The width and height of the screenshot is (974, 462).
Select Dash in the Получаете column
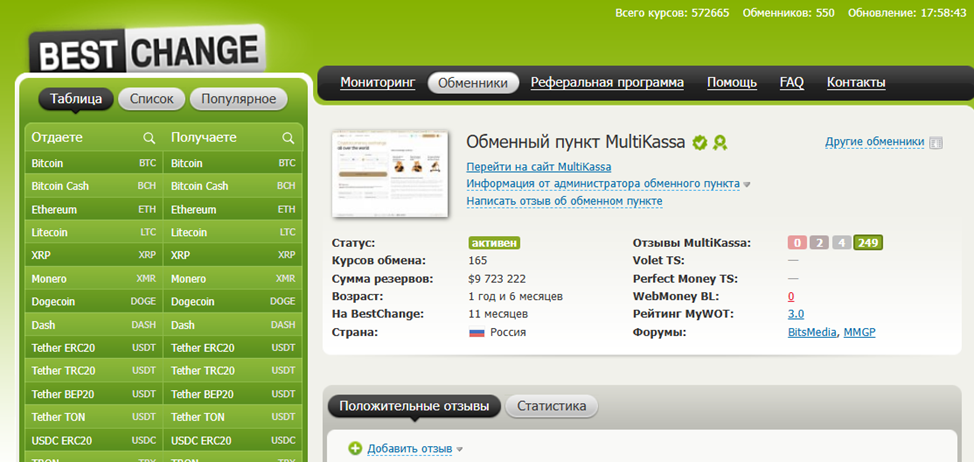233,325
